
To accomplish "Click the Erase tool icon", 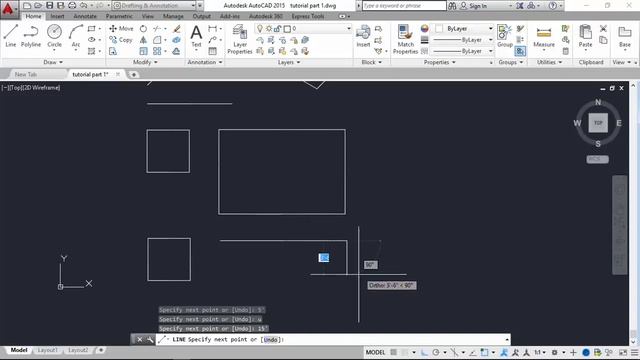I will [177, 29].
